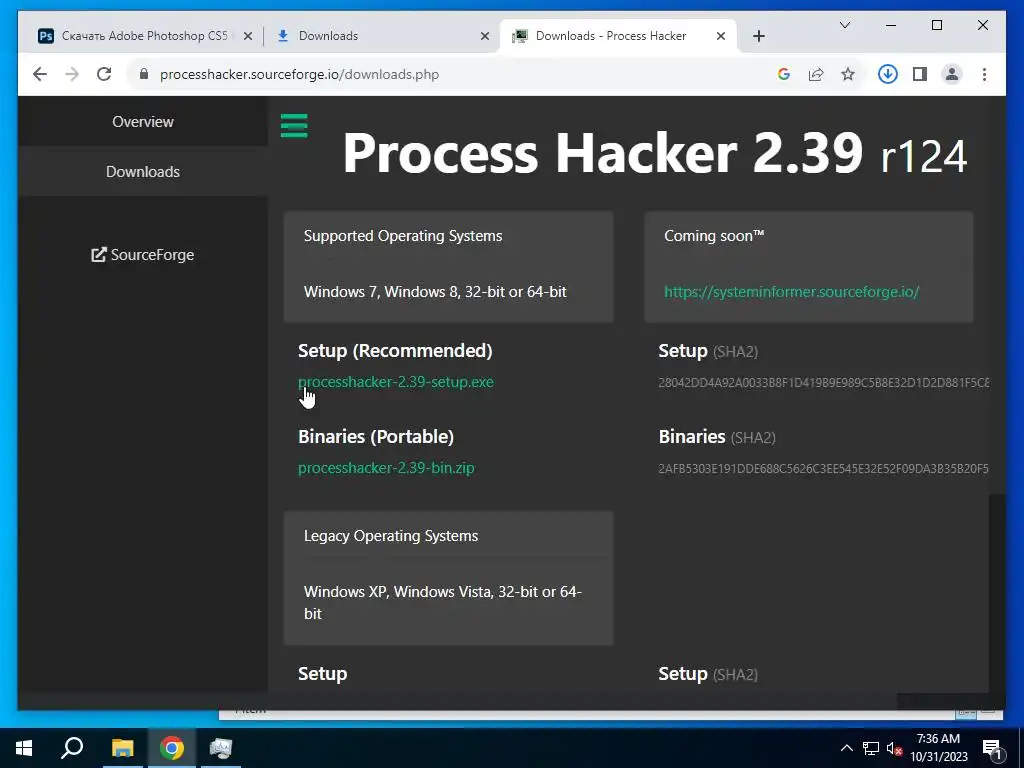1024x768 pixels.
Task: Click the muted volume tray icon
Action: 894,749
